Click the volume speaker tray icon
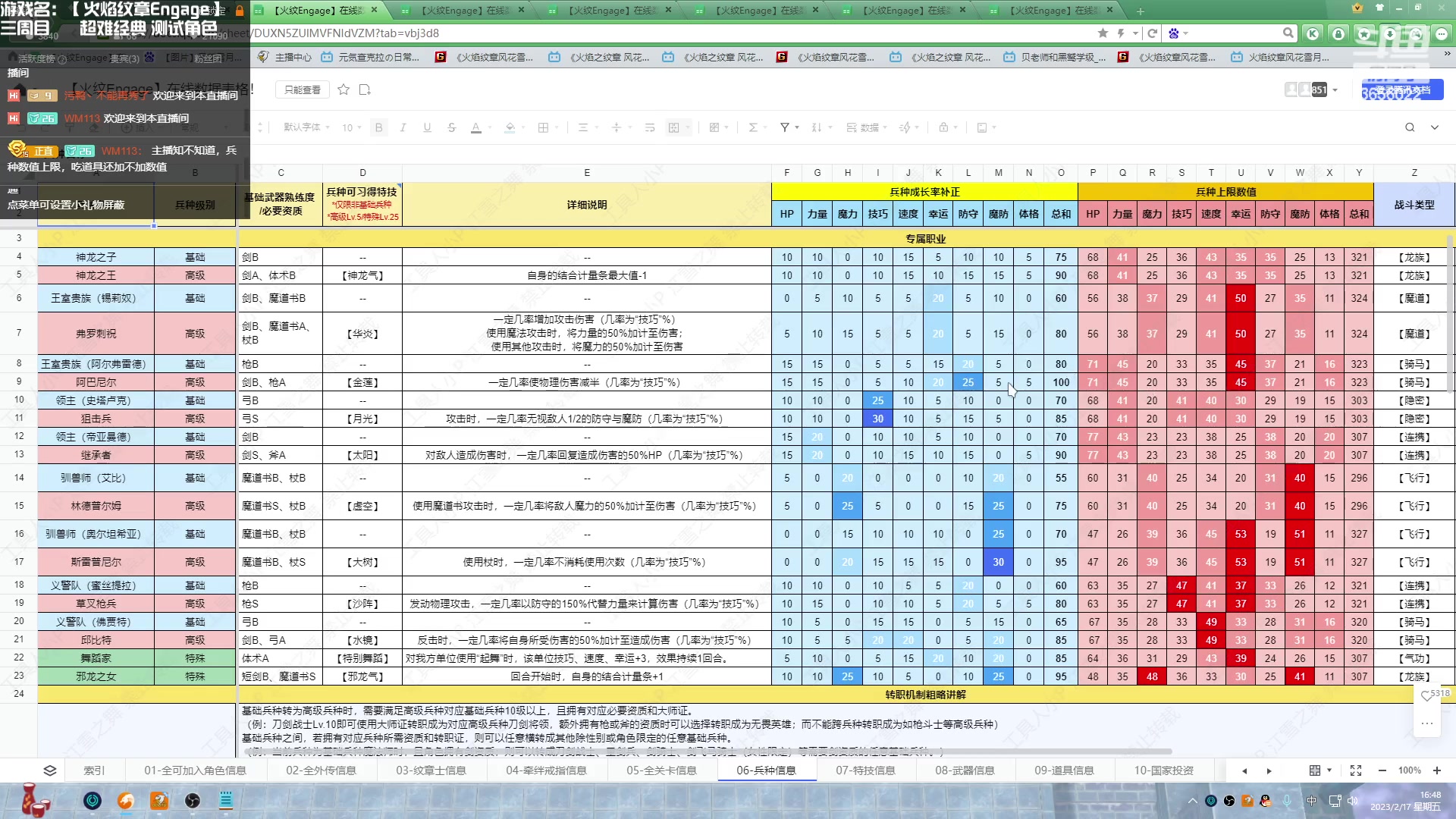 coord(1354,800)
